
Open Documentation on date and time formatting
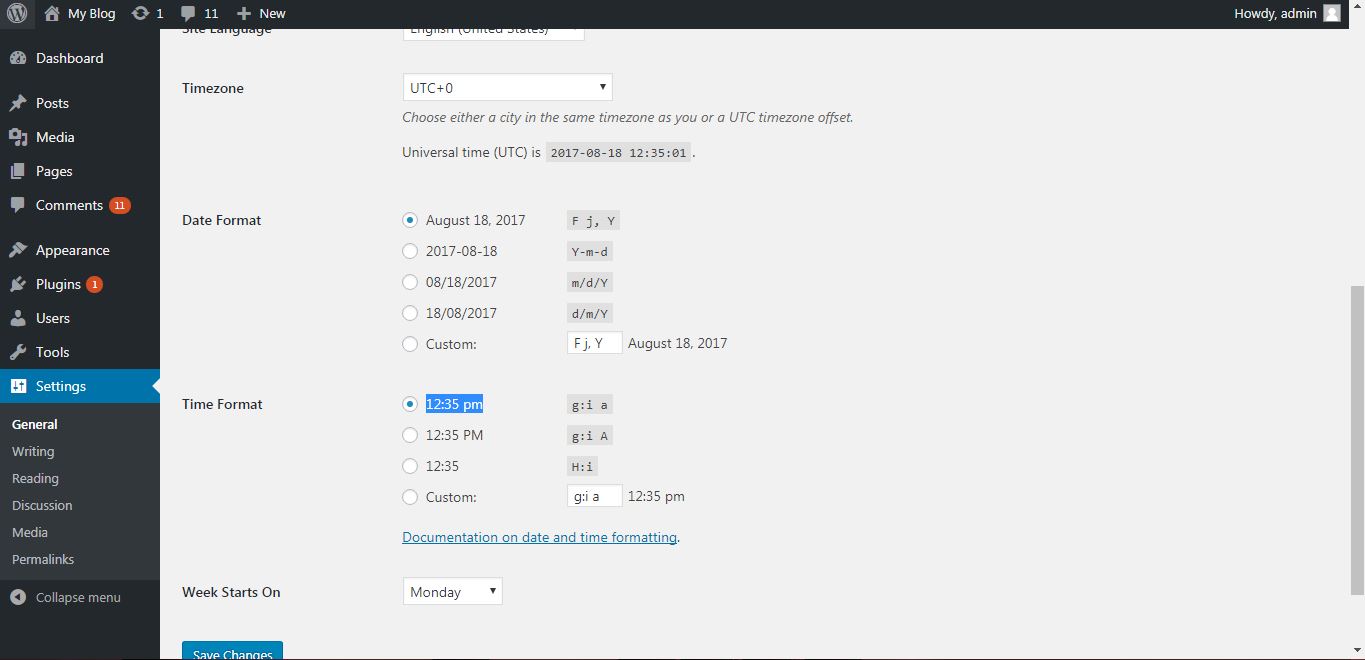[540, 537]
